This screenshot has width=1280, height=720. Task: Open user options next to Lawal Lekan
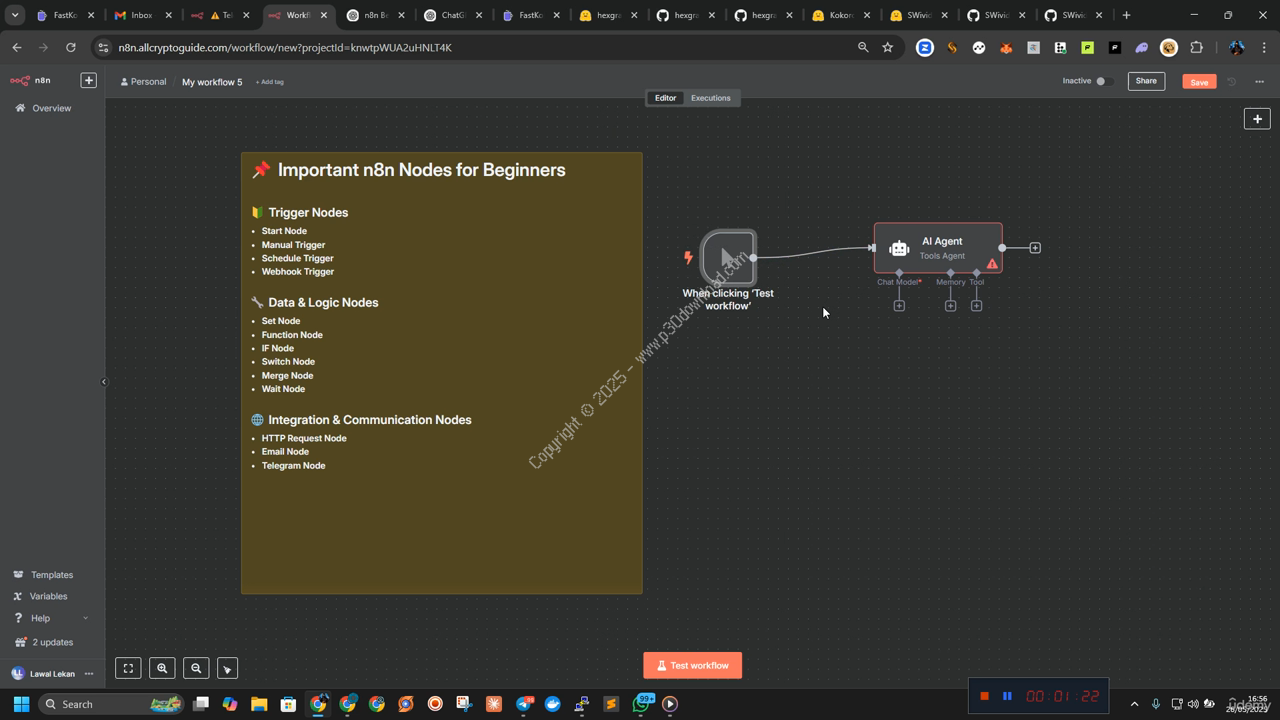[89, 674]
